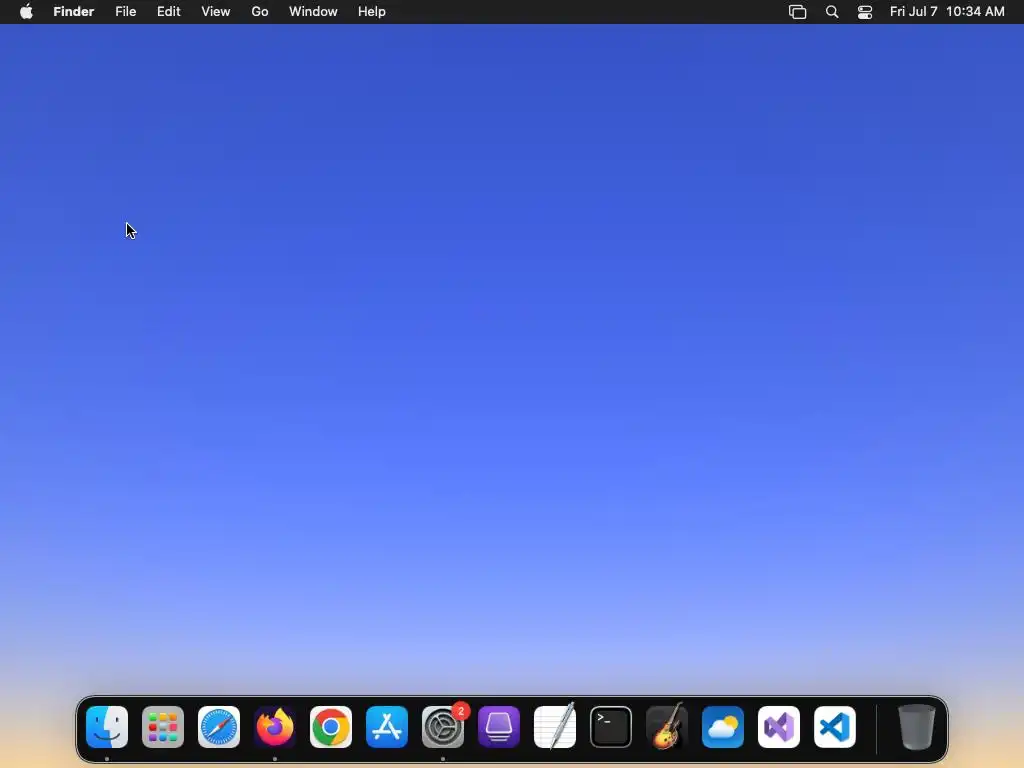Open the Help menu
This screenshot has width=1024, height=768.
[x=372, y=12]
